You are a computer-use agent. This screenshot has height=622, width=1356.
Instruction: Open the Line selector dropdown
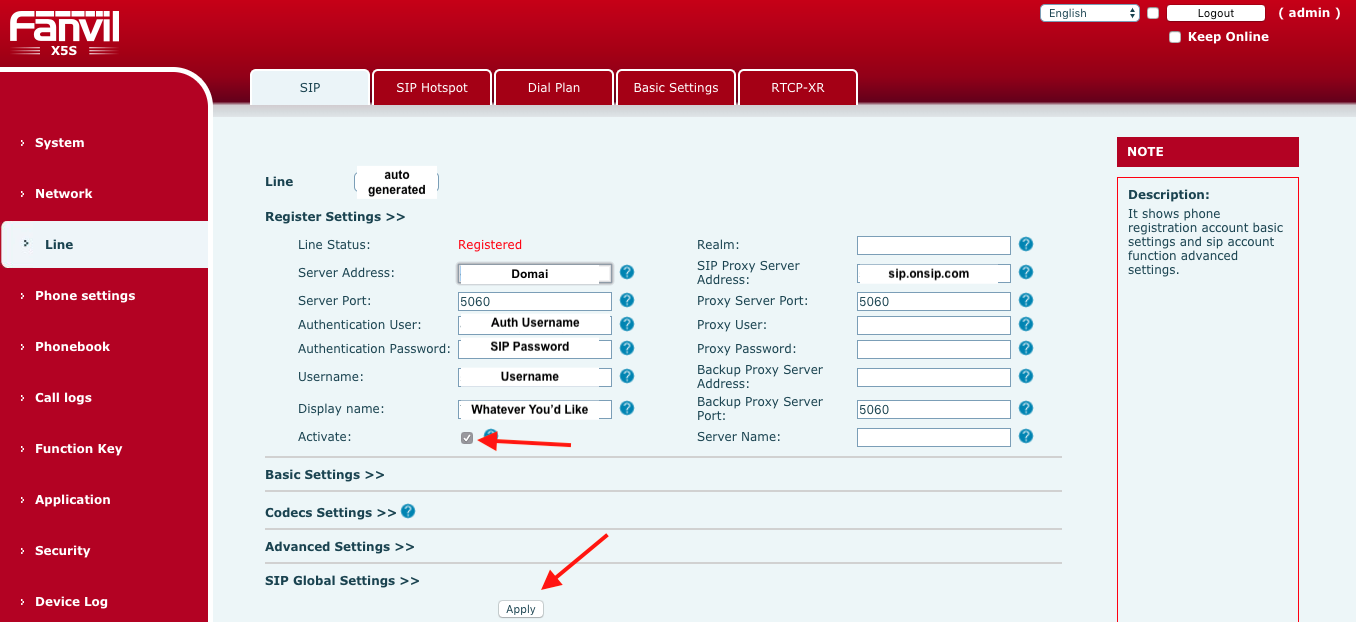397,182
